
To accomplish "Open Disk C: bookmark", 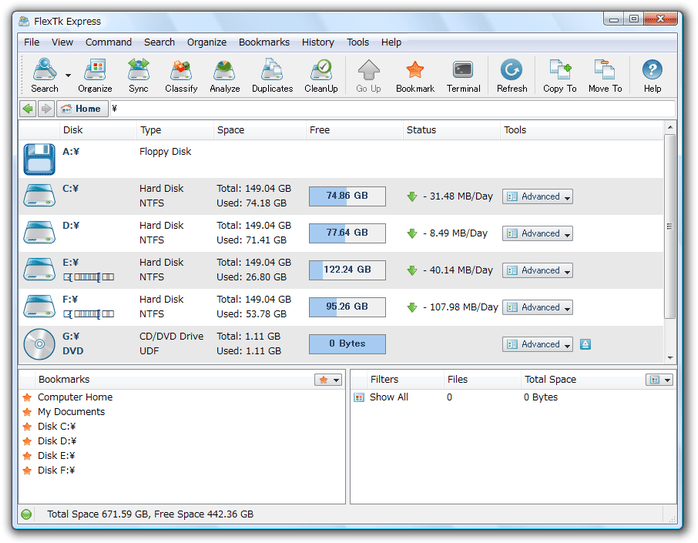I will pos(57,426).
